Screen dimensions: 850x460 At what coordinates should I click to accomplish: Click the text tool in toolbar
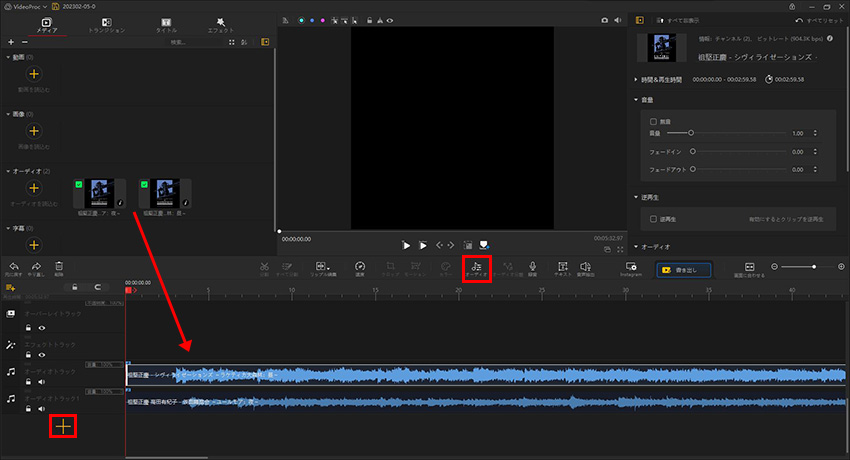click(562, 267)
